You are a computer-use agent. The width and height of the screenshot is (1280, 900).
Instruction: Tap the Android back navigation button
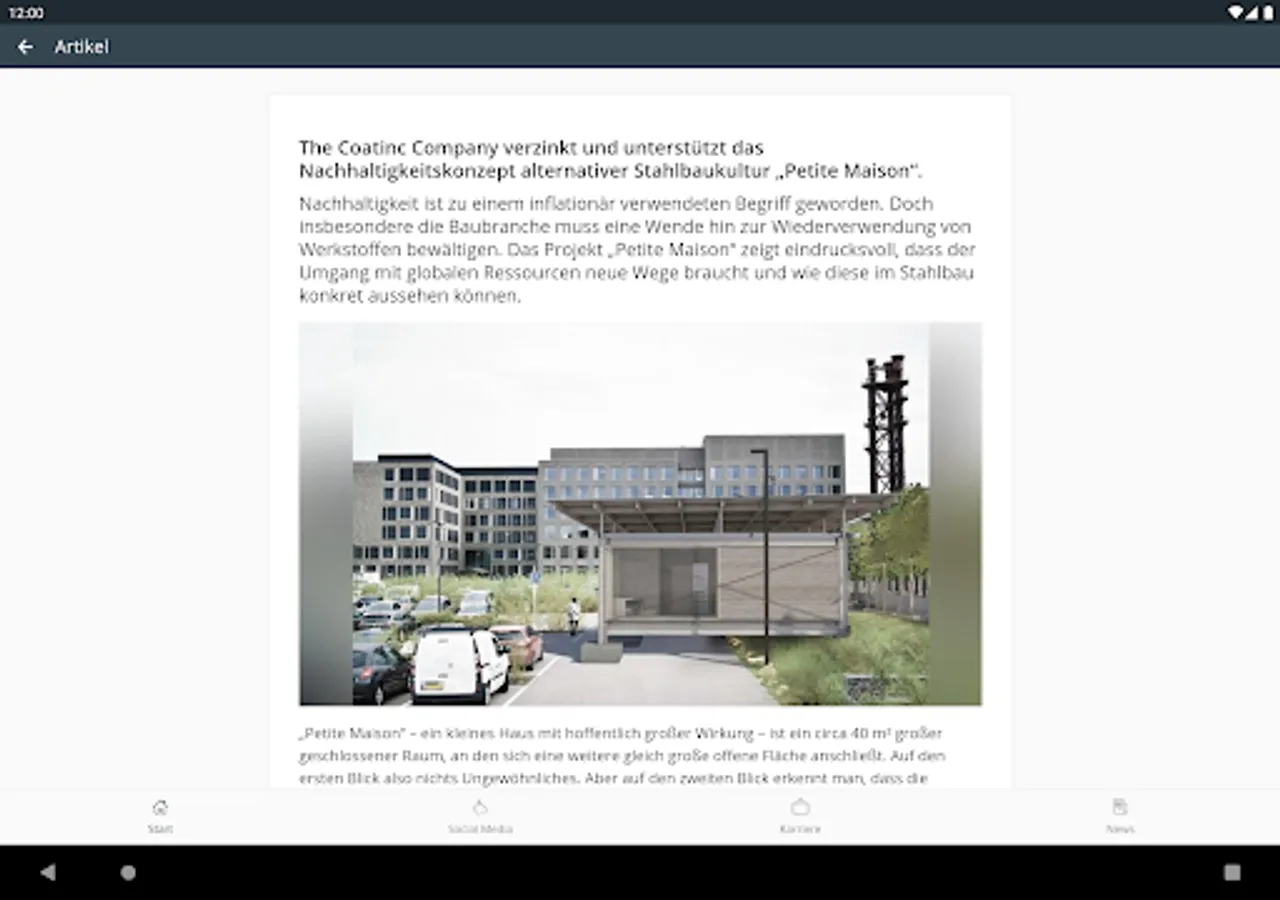48,872
